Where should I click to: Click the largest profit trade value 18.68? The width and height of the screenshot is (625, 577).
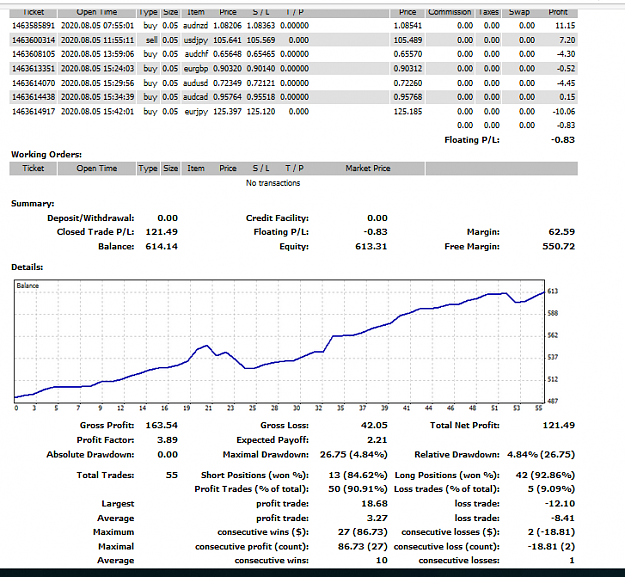tap(374, 504)
